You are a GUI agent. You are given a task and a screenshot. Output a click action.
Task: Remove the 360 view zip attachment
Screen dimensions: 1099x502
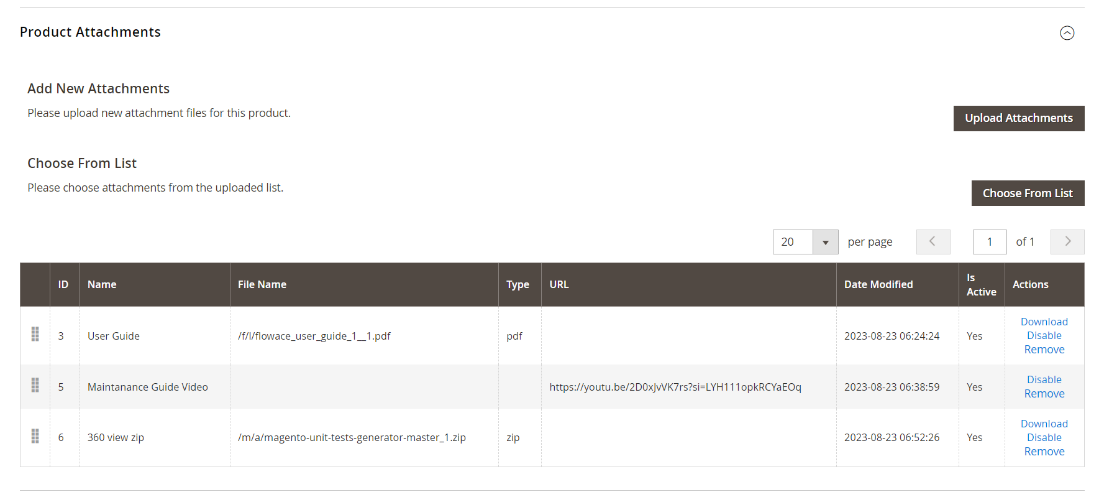(x=1044, y=452)
